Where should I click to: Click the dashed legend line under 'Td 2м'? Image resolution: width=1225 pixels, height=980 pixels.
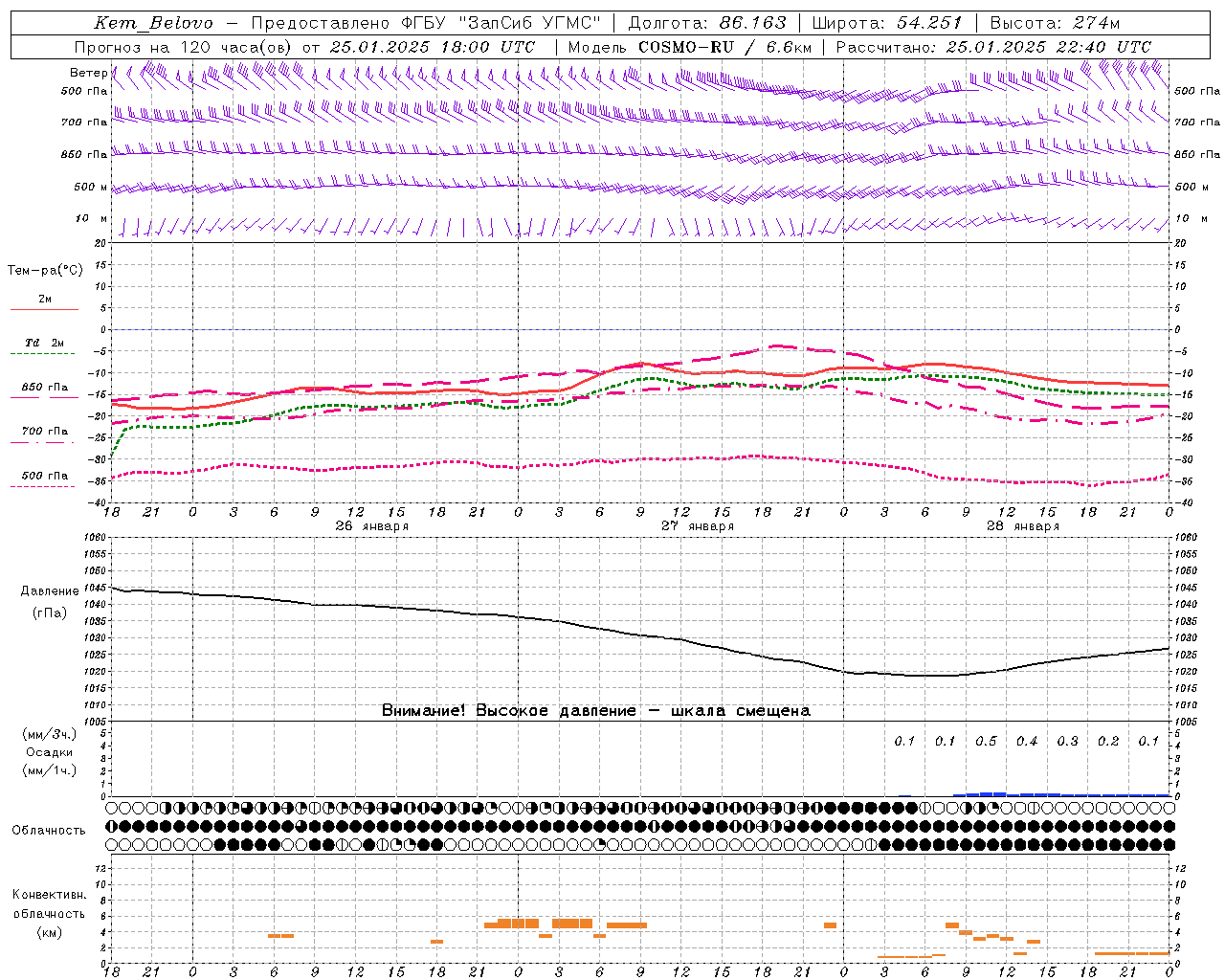click(44, 353)
